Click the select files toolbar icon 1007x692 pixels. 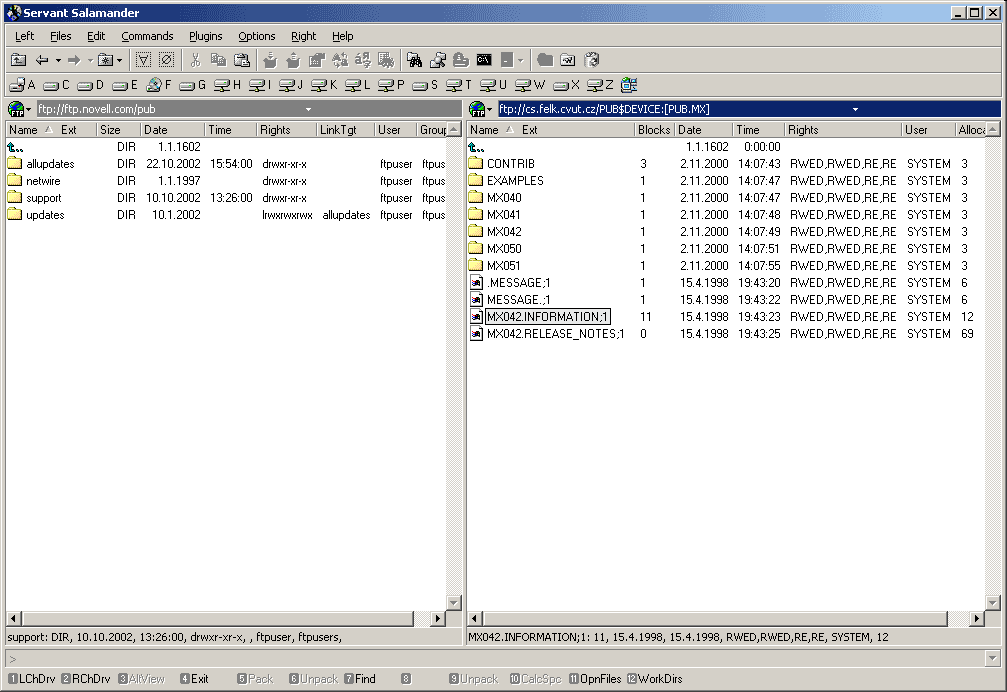click(x=143, y=60)
